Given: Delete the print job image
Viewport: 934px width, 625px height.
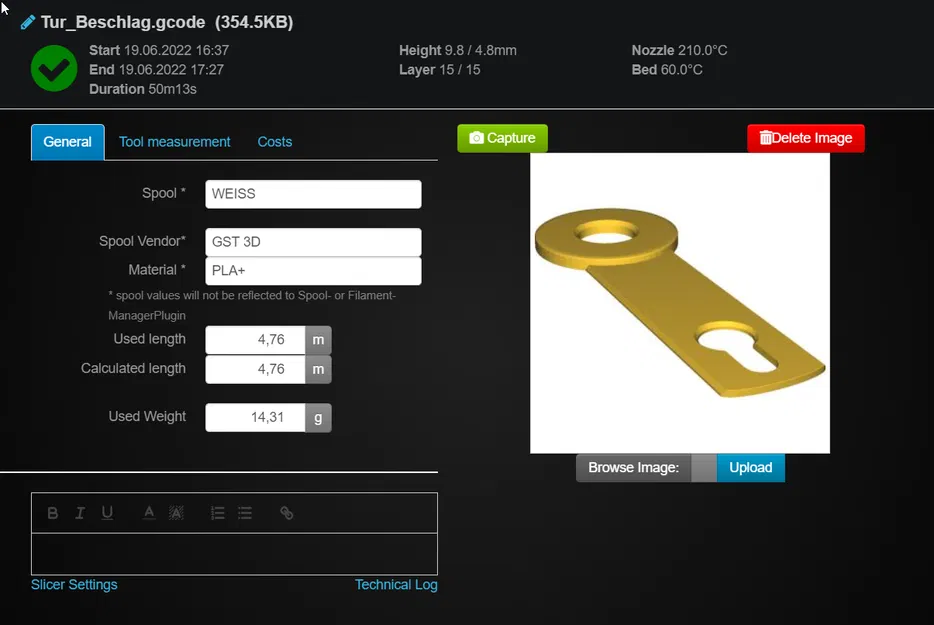Looking at the screenshot, I should pos(806,138).
